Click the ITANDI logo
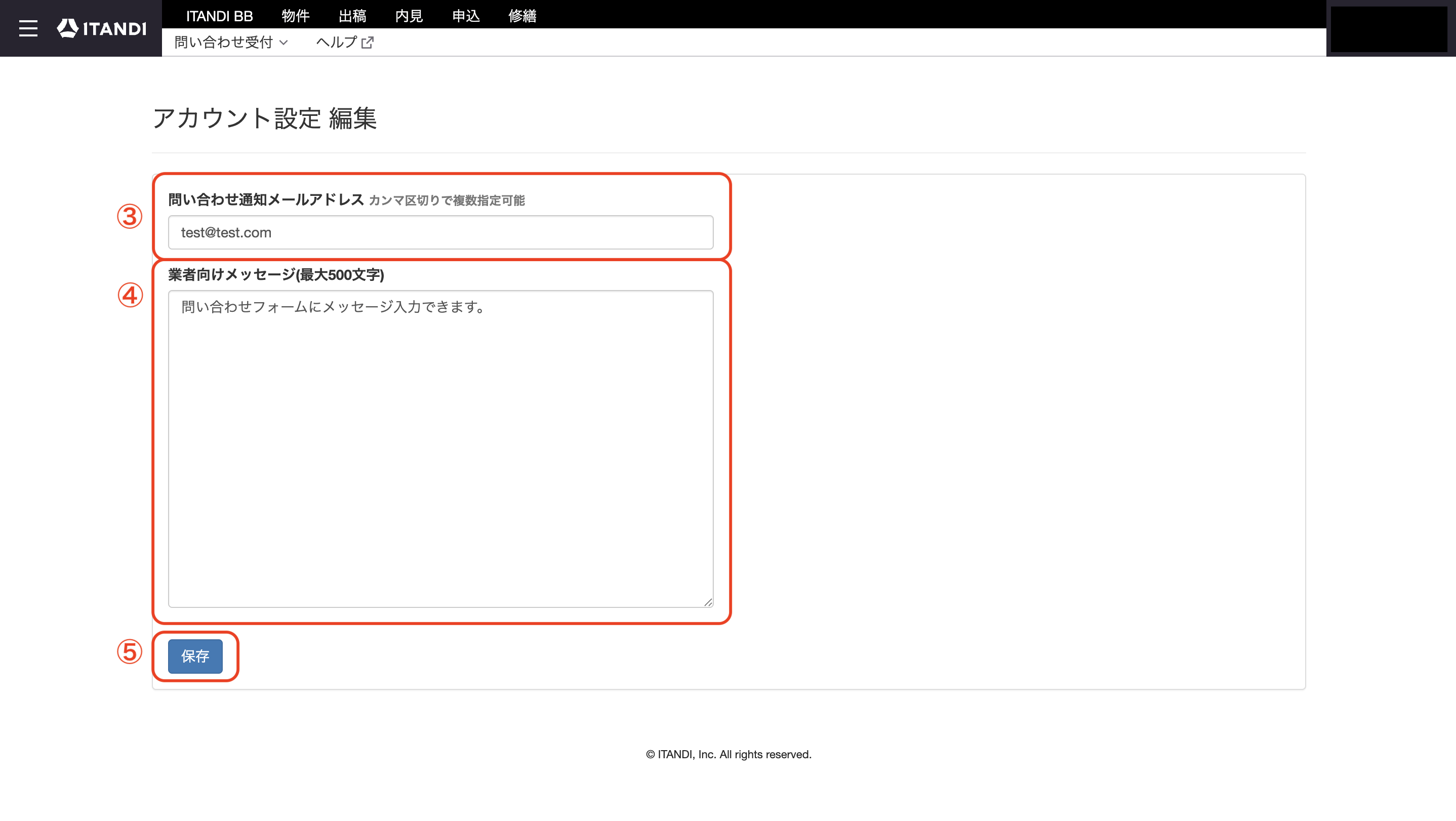The height and width of the screenshot is (821, 1456). pyautogui.click(x=102, y=28)
